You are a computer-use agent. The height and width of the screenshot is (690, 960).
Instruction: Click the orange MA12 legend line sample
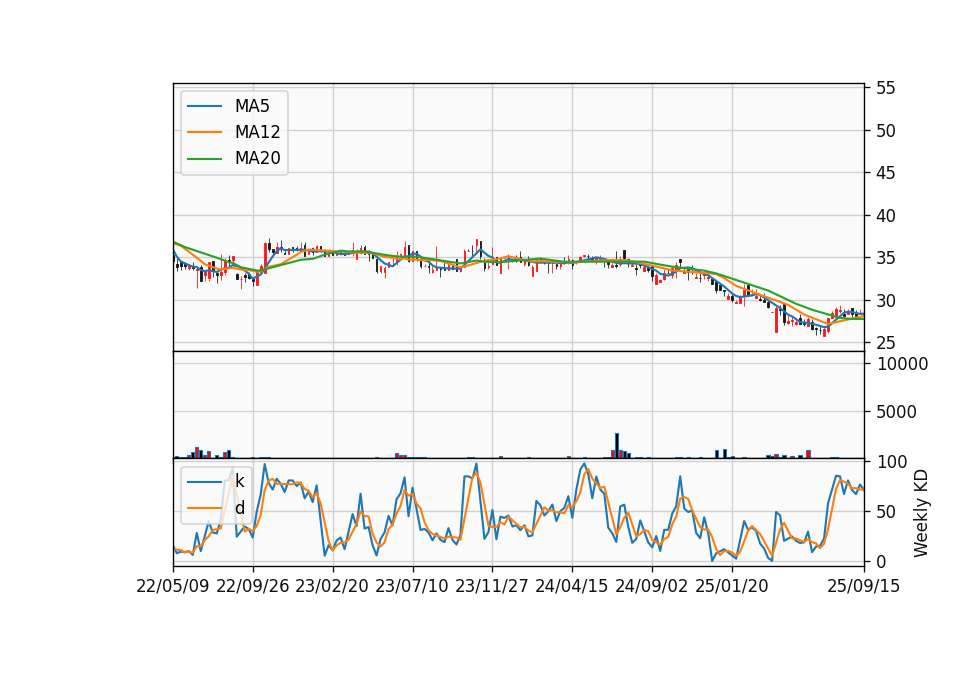(x=204, y=132)
